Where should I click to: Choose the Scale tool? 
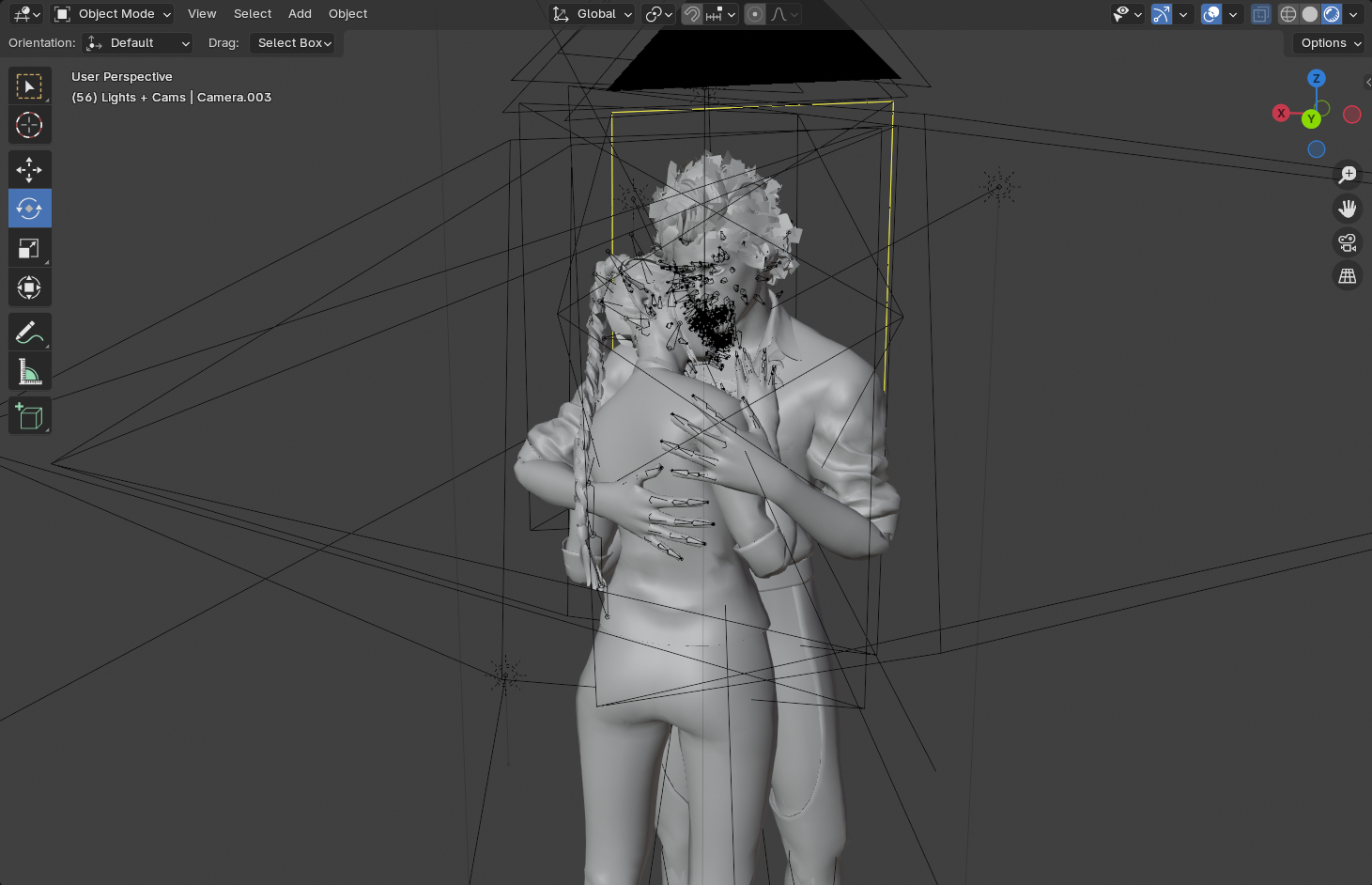[x=29, y=248]
